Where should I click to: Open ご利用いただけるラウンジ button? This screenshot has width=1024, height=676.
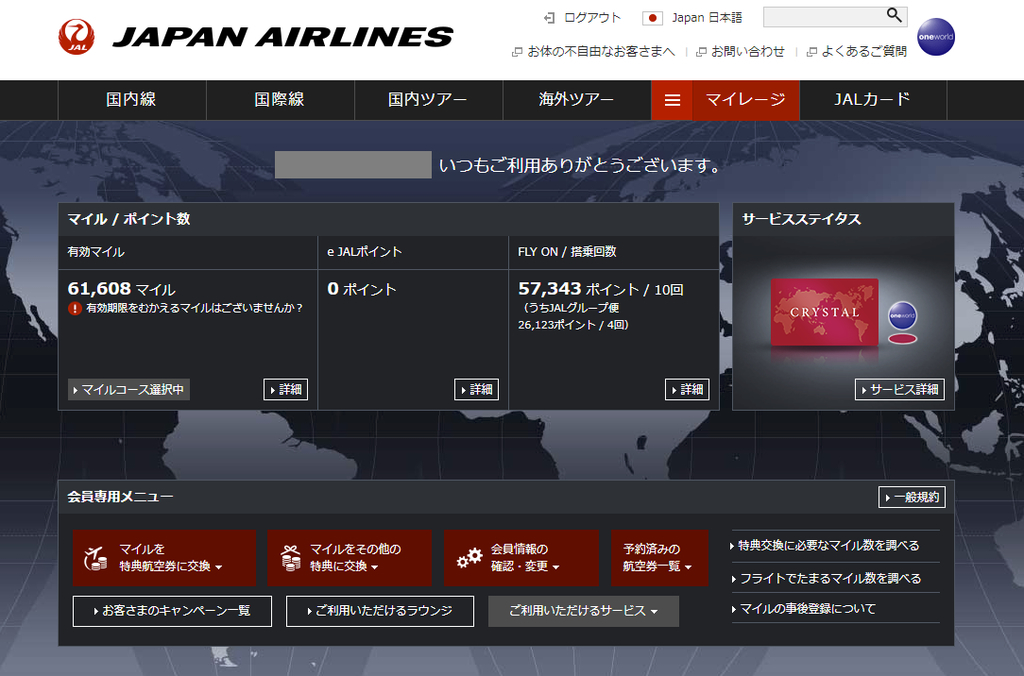tap(380, 611)
